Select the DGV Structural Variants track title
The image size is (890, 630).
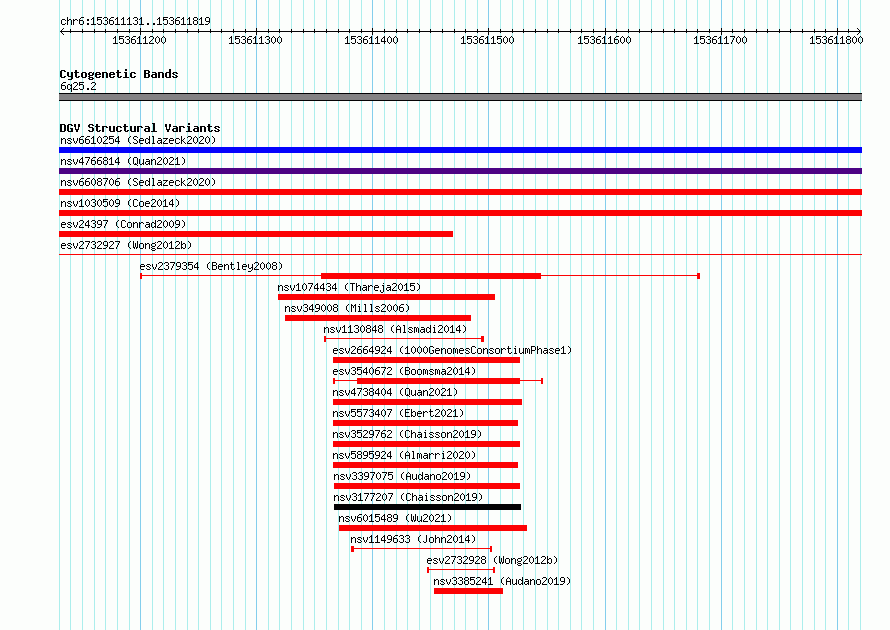click(140, 128)
